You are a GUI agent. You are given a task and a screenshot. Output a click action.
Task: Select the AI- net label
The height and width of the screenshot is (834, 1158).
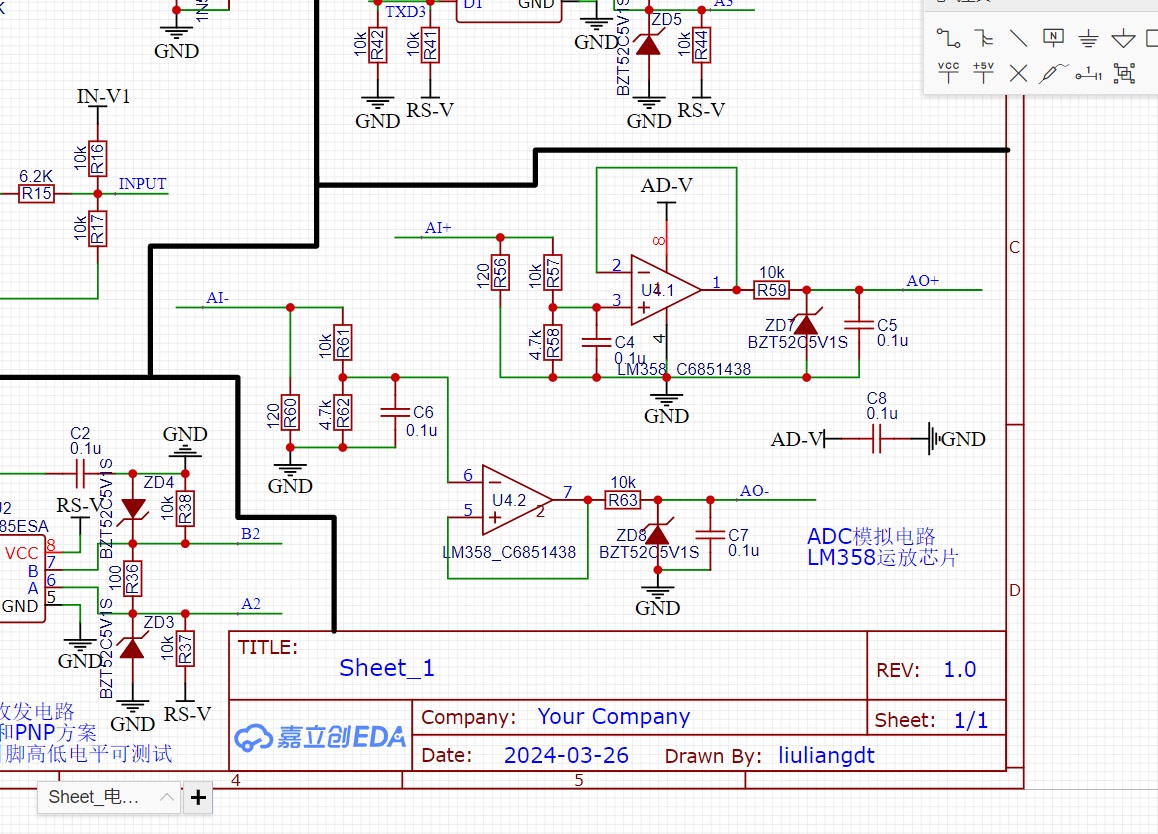click(x=217, y=298)
